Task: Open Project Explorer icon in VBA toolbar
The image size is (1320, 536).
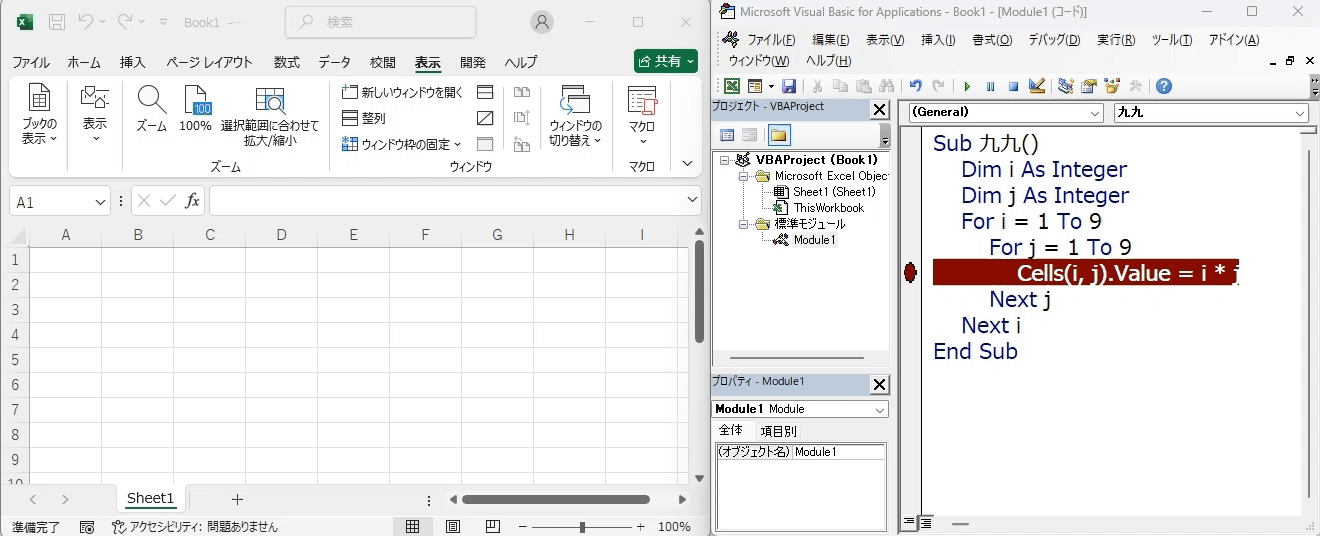Action: click(x=1066, y=86)
